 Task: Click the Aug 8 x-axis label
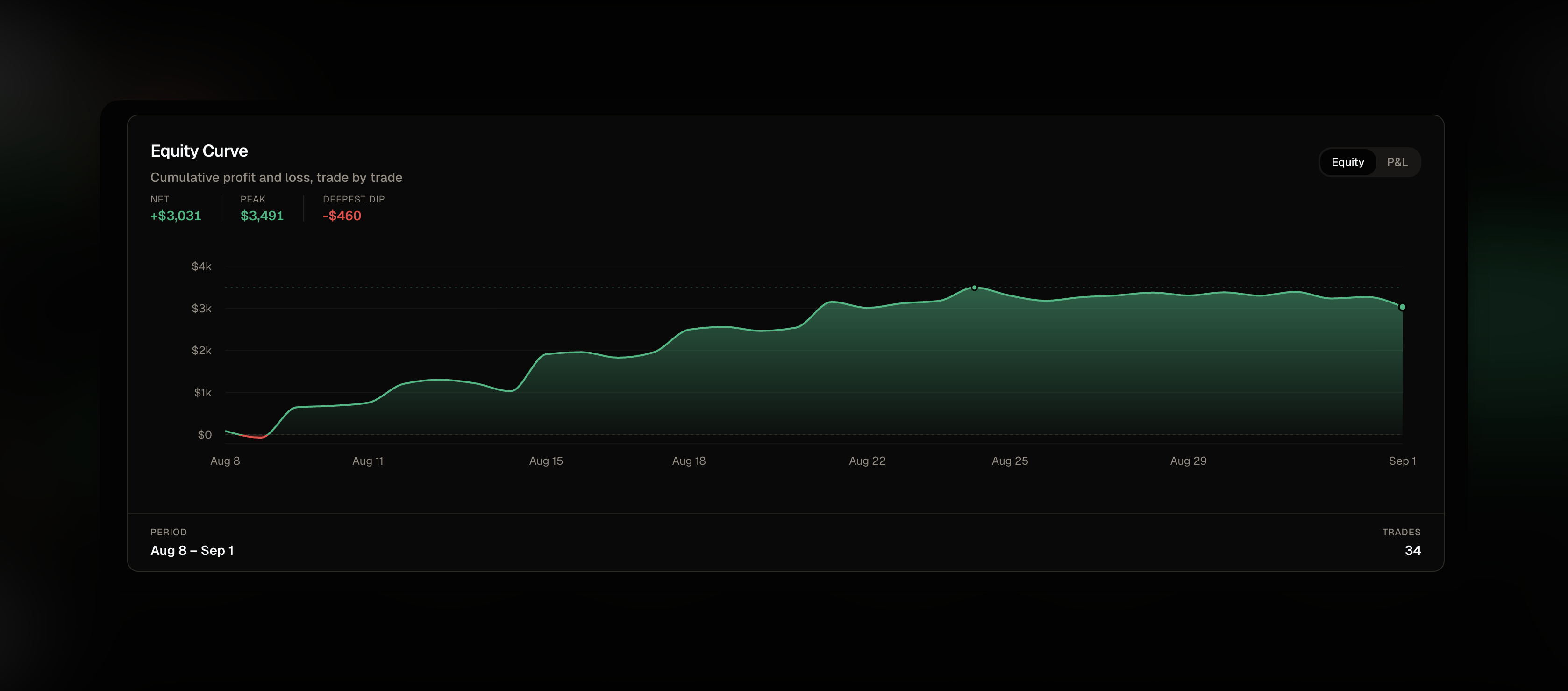pyautogui.click(x=225, y=461)
